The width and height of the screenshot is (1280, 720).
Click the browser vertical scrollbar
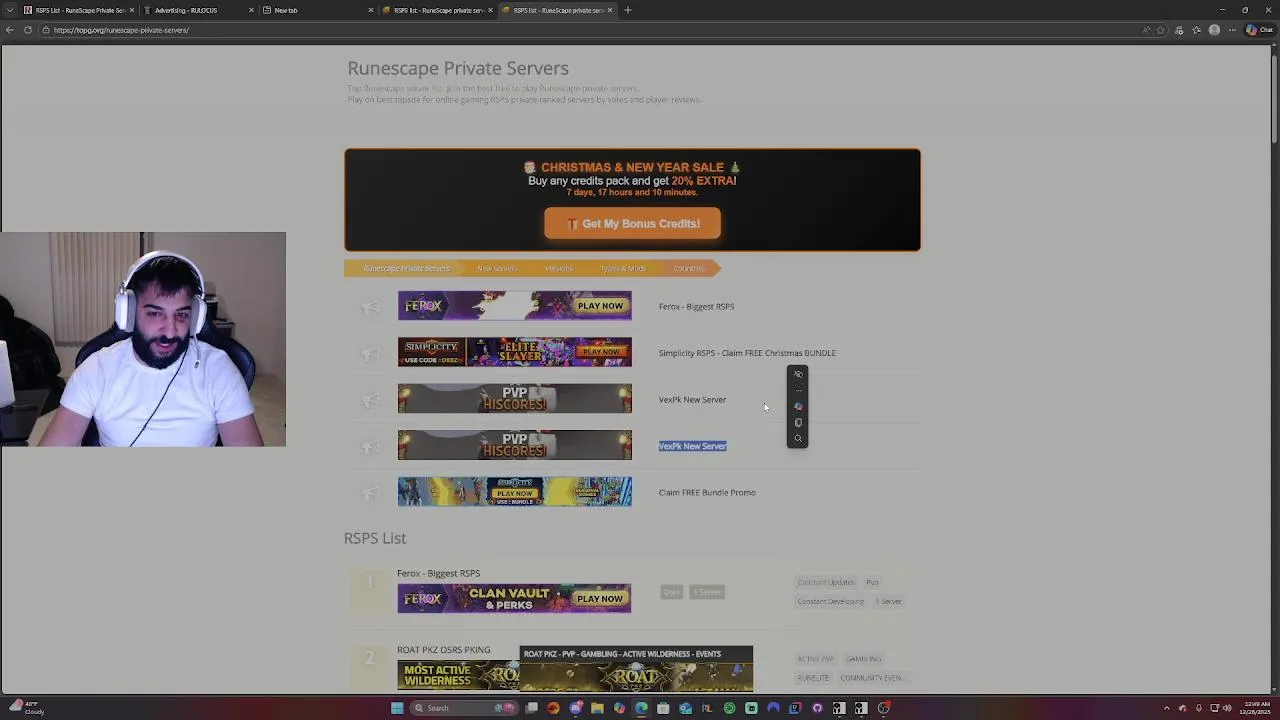click(x=1275, y=100)
